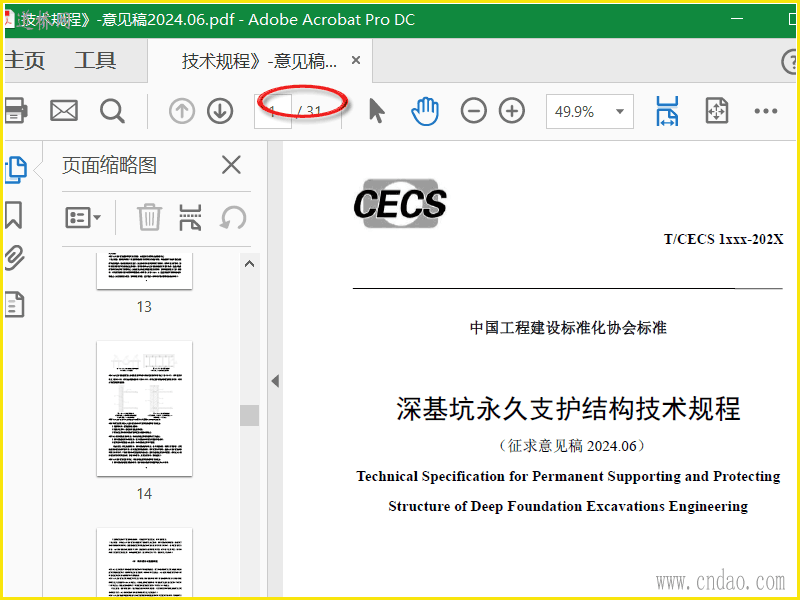Click text T/CECS 1xxx-202X
Image resolution: width=800 pixels, height=600 pixels.
coord(723,239)
